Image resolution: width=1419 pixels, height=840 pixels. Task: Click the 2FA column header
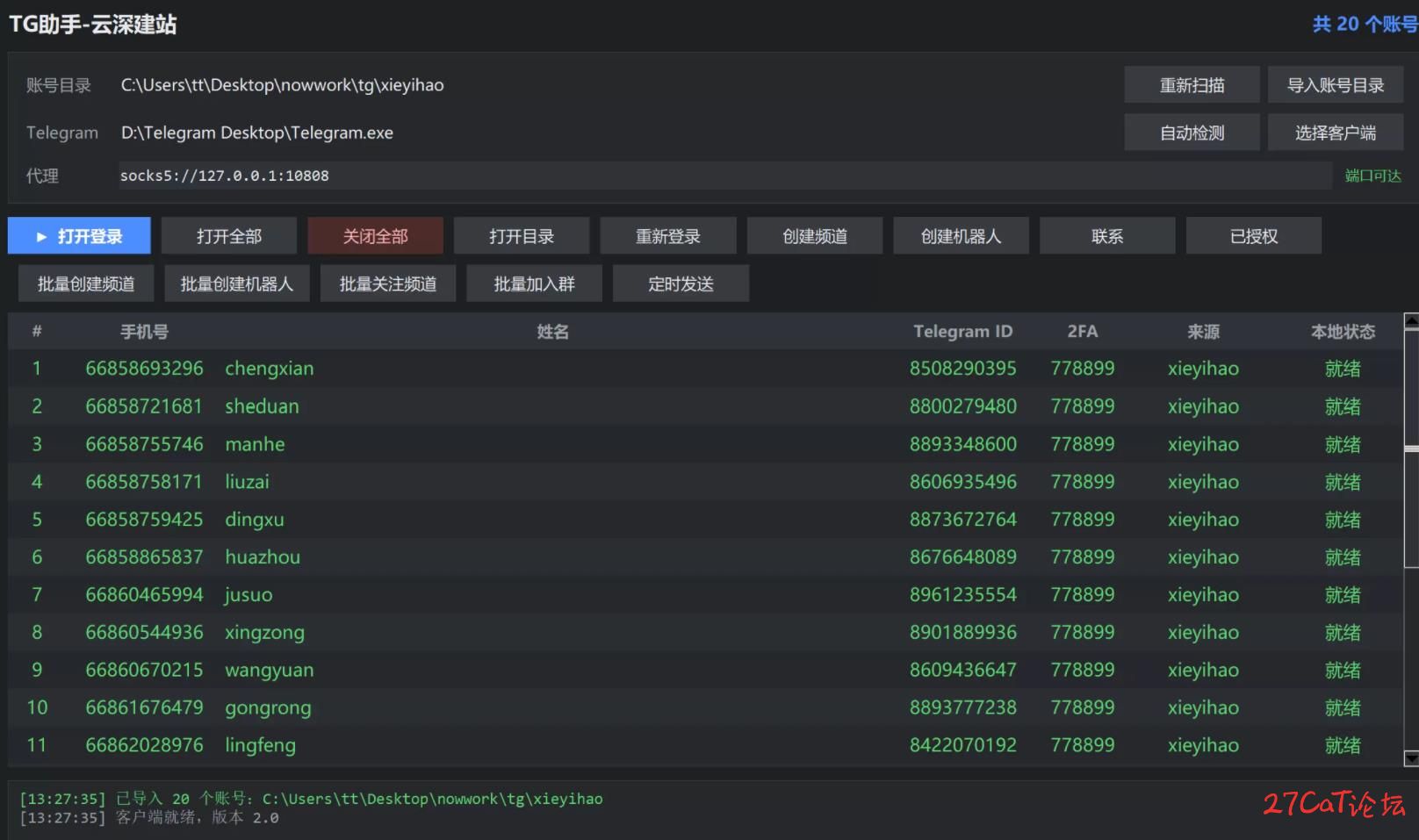(x=1083, y=332)
